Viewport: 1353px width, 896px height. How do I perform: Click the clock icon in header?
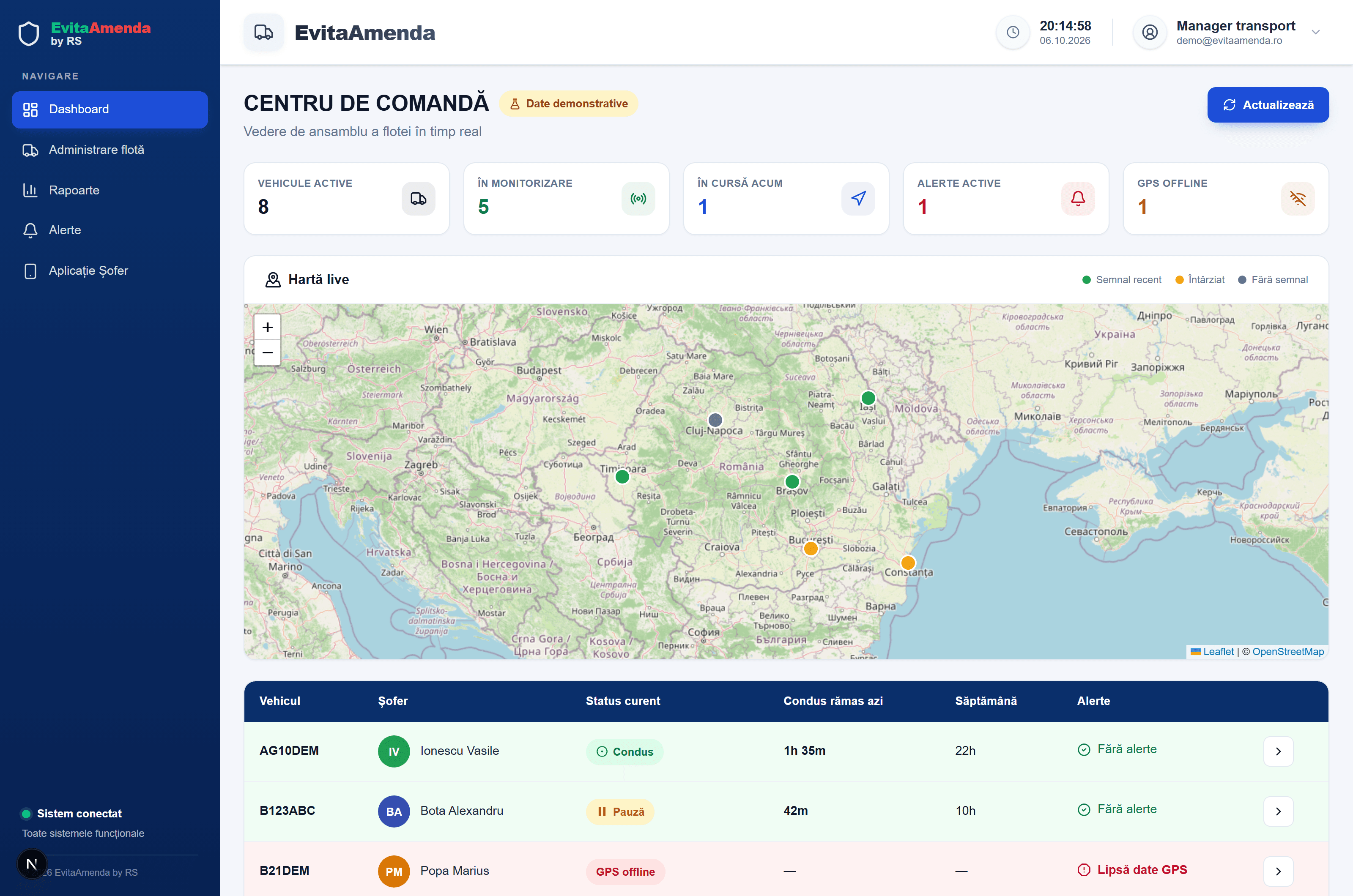[x=1013, y=33]
